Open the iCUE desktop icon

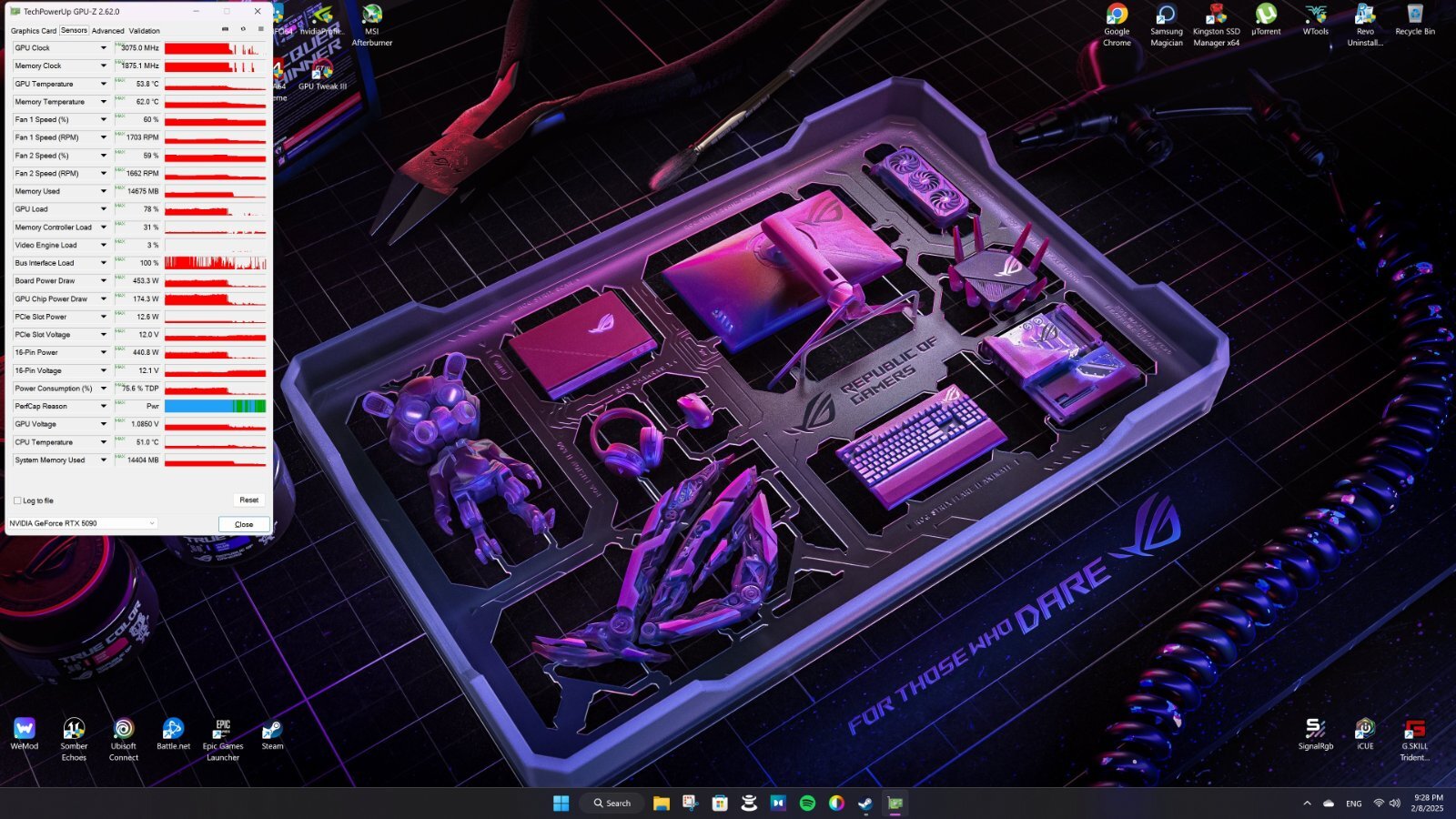[1365, 734]
